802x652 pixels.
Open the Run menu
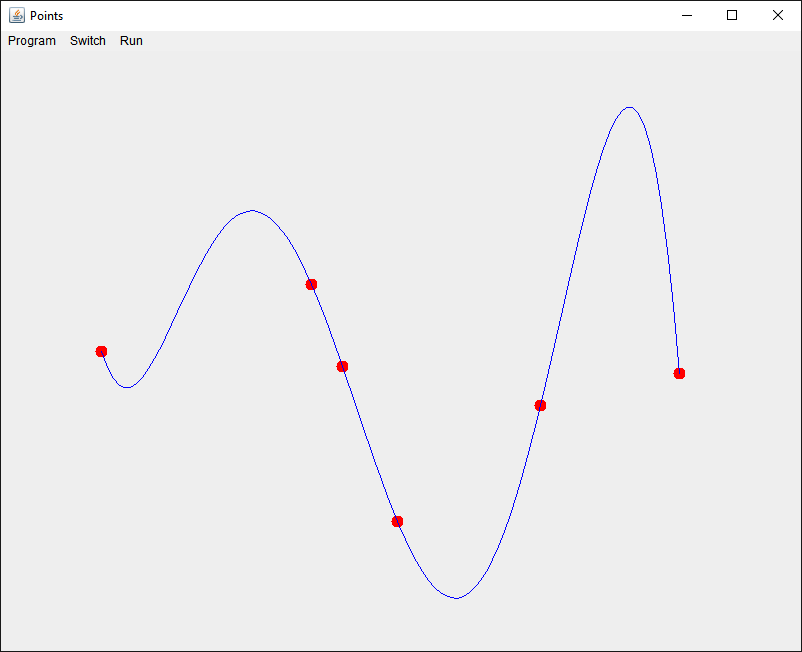coord(131,41)
